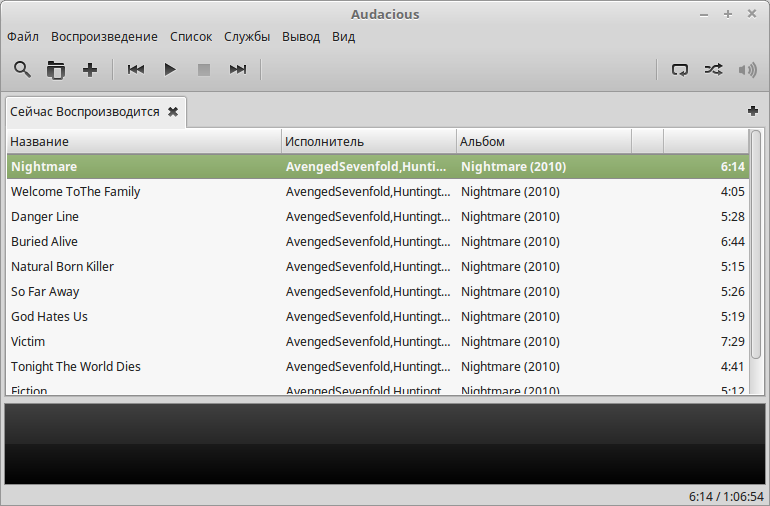Click the 6:44 duration of Buried Alive
This screenshot has height=506, width=770.
tap(733, 242)
